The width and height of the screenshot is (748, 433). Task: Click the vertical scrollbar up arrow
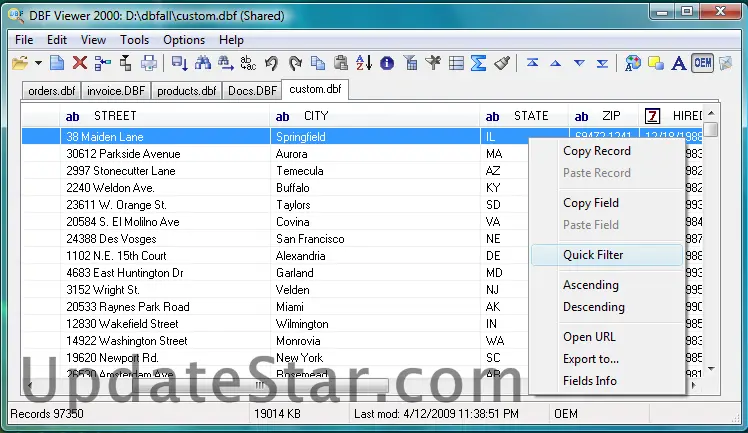711,113
